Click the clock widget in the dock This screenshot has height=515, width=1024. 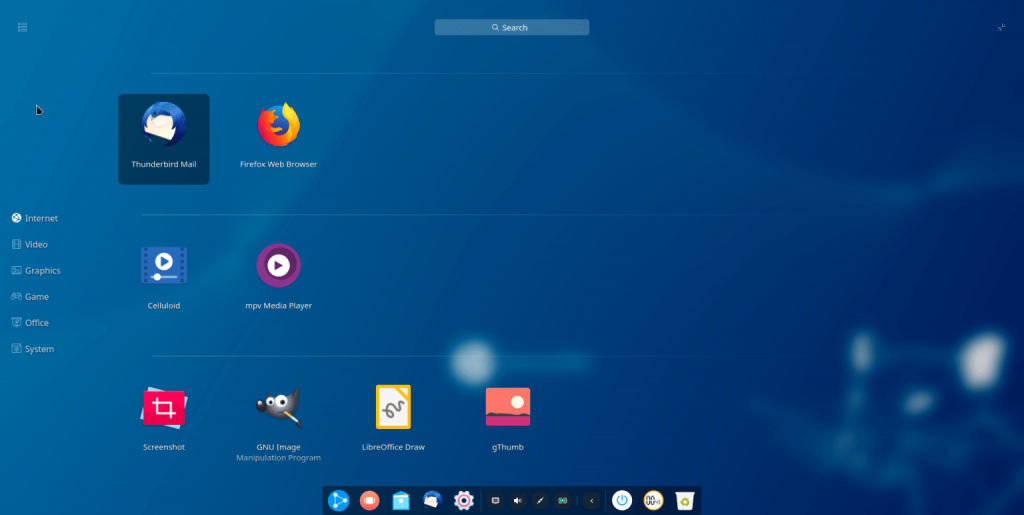point(653,501)
